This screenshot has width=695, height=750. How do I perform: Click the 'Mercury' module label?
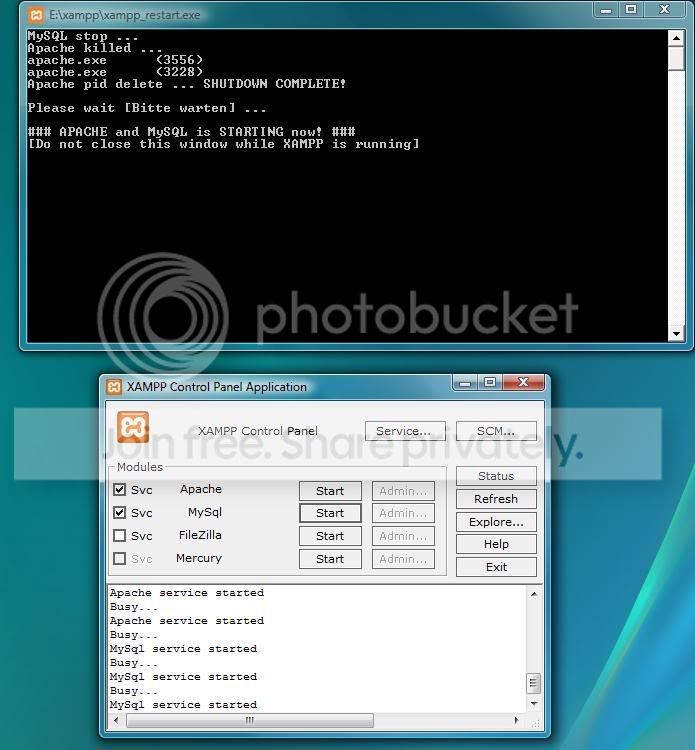click(x=199, y=558)
